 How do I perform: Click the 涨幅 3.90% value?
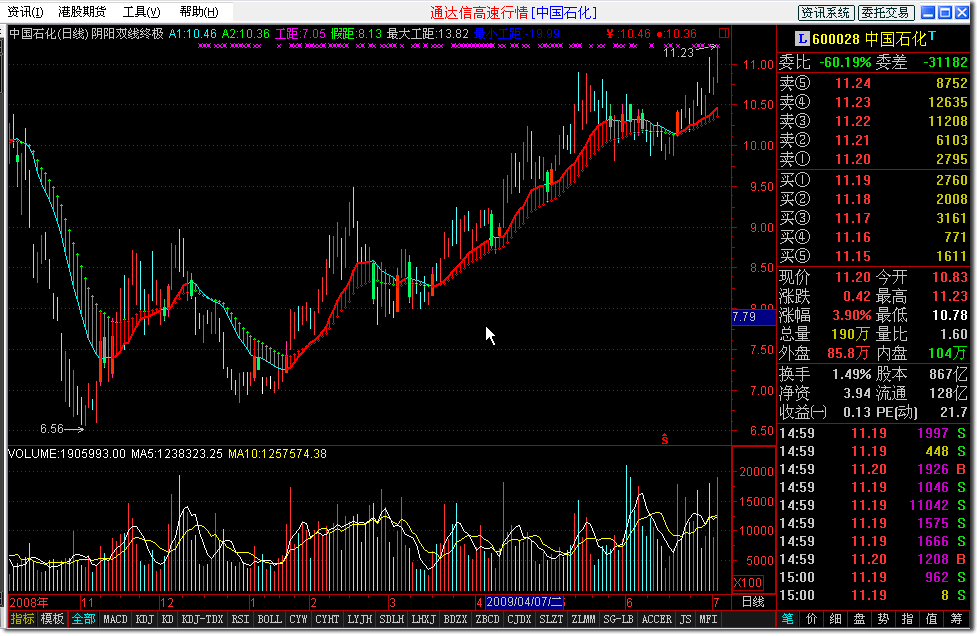851,316
